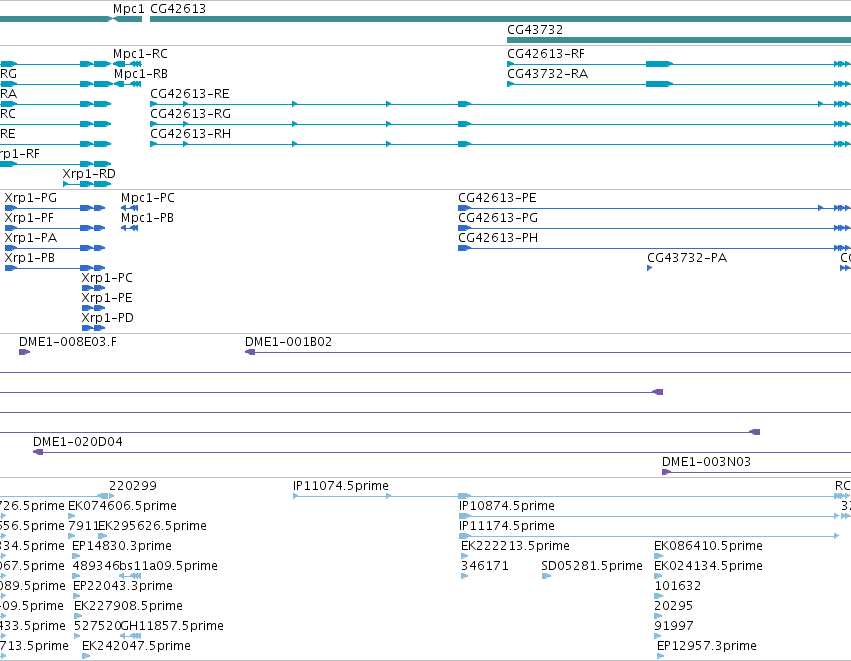Click the SD05281.5prime EST arrow
Image resolution: width=851 pixels, height=661 pixels.
click(546, 576)
